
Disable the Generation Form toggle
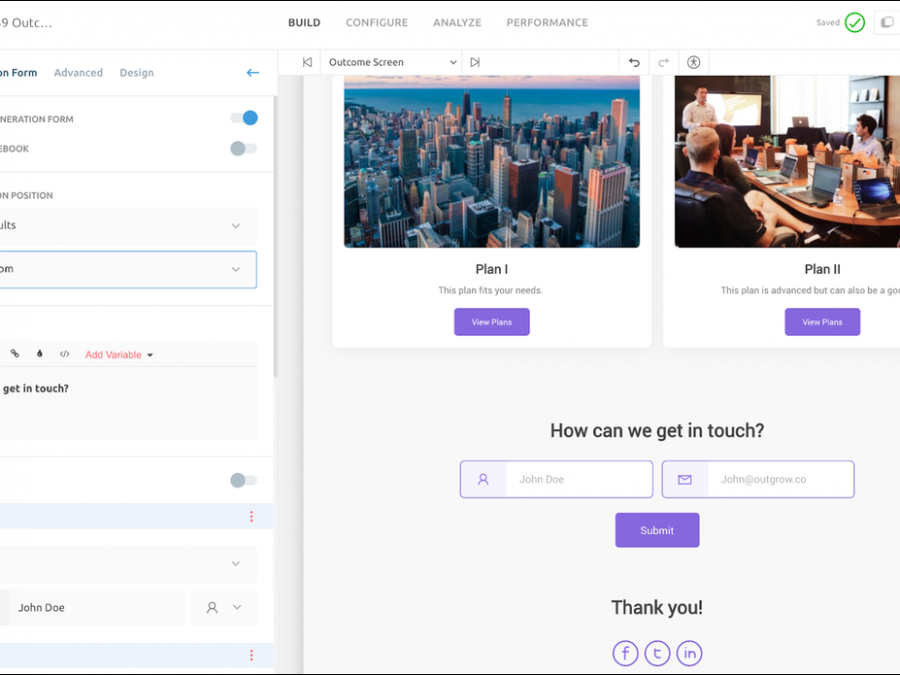coord(243,118)
